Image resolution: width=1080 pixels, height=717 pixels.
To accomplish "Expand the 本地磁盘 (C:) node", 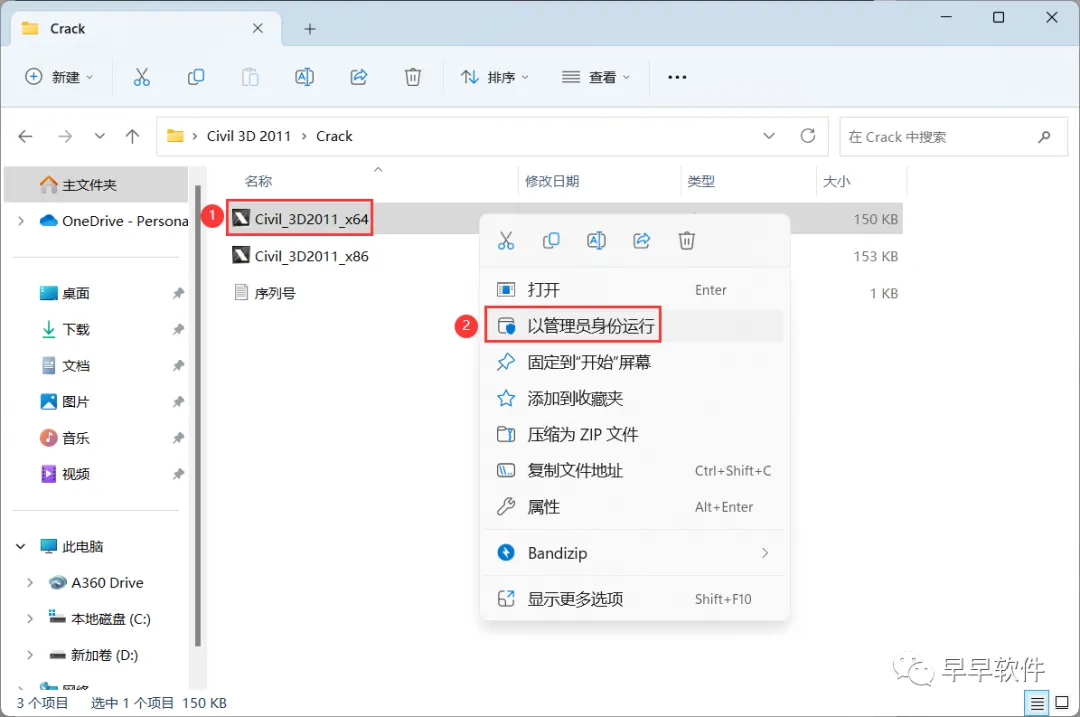I will pyautogui.click(x=30, y=619).
